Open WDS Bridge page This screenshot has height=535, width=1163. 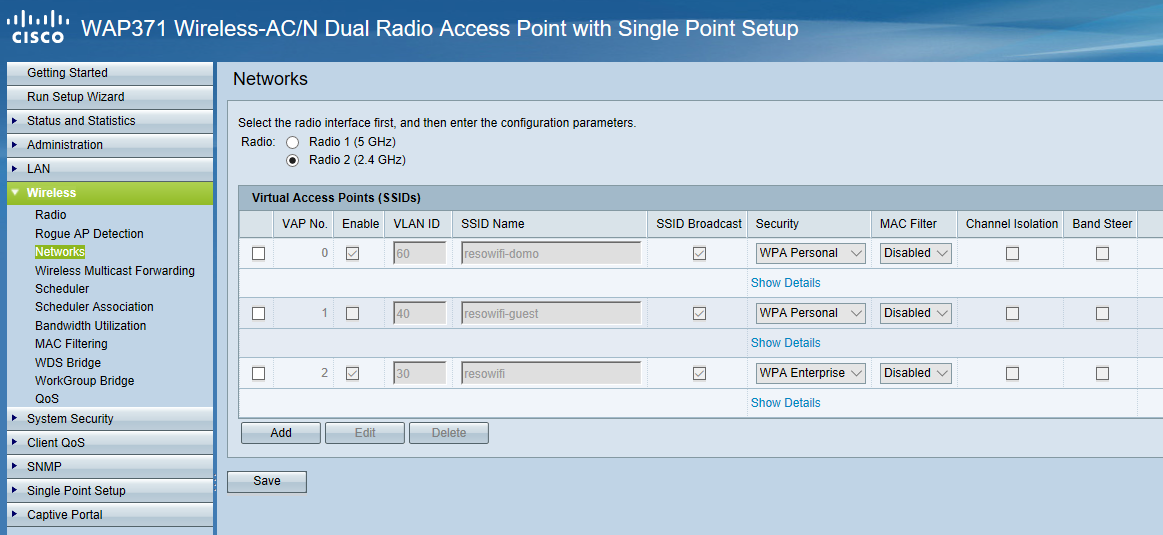67,363
